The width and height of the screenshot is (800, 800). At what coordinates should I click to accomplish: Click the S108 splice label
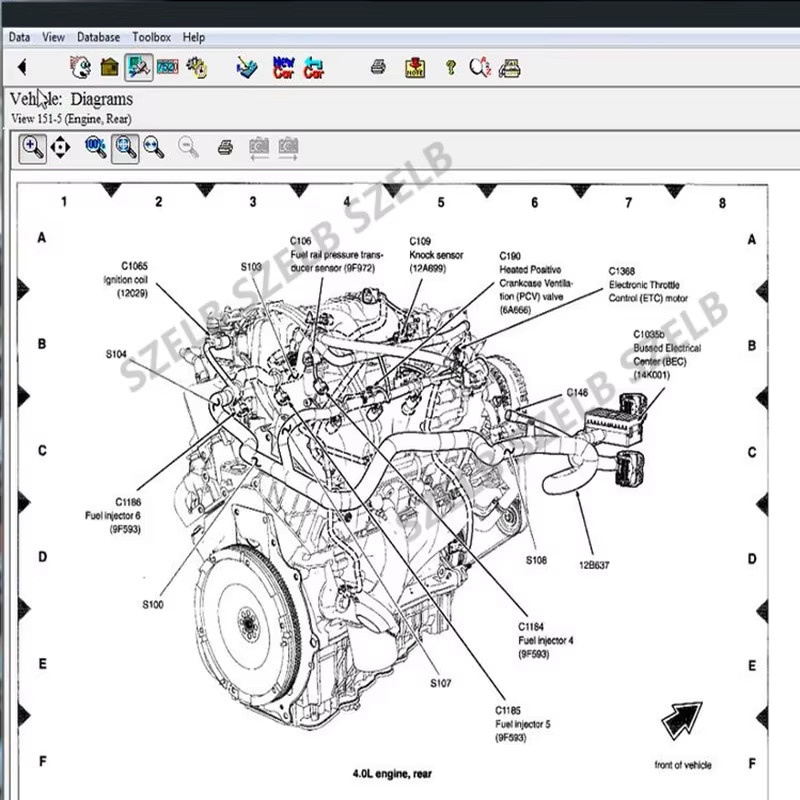pos(536,560)
